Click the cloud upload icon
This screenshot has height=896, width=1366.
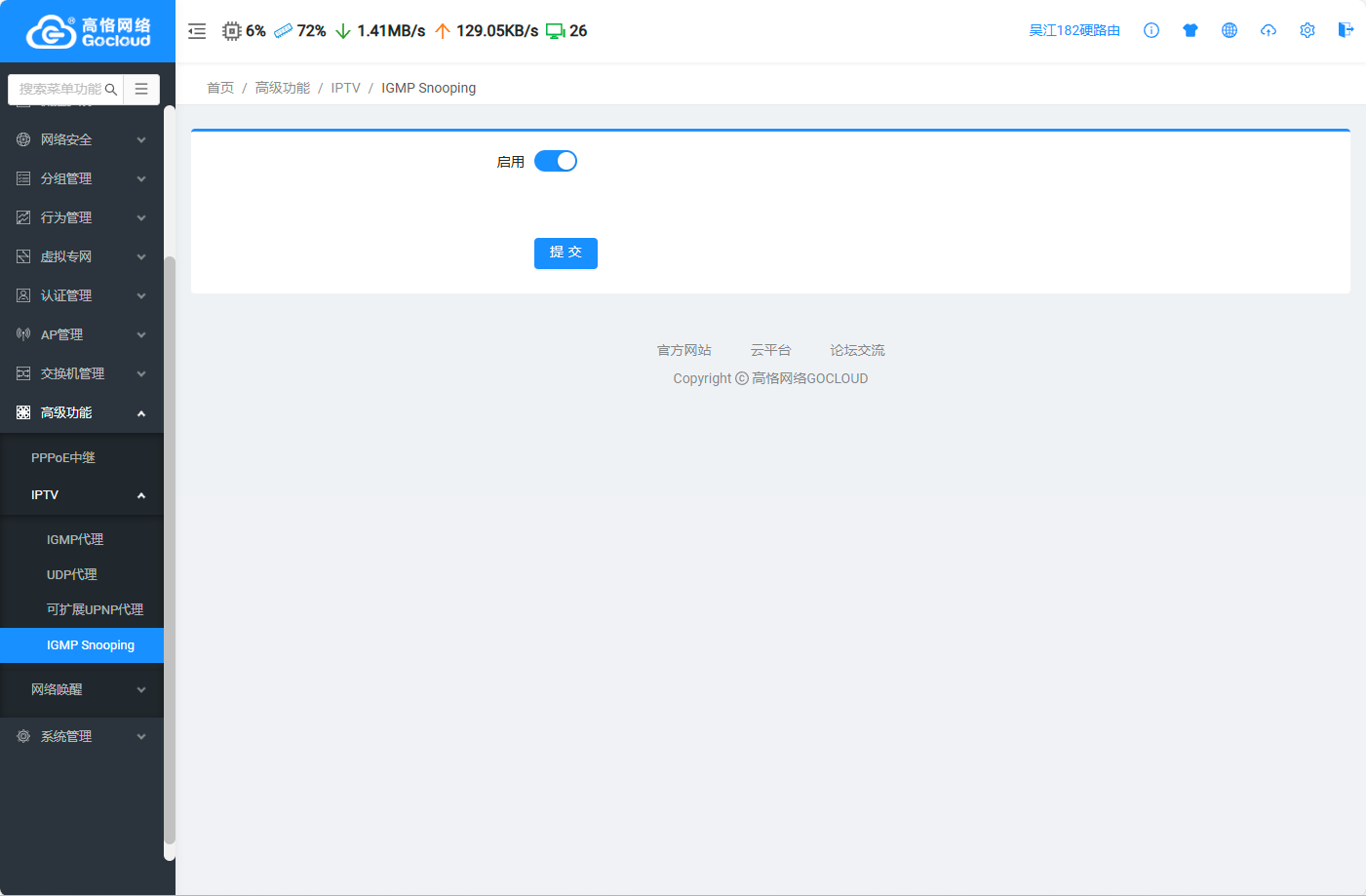click(1268, 30)
